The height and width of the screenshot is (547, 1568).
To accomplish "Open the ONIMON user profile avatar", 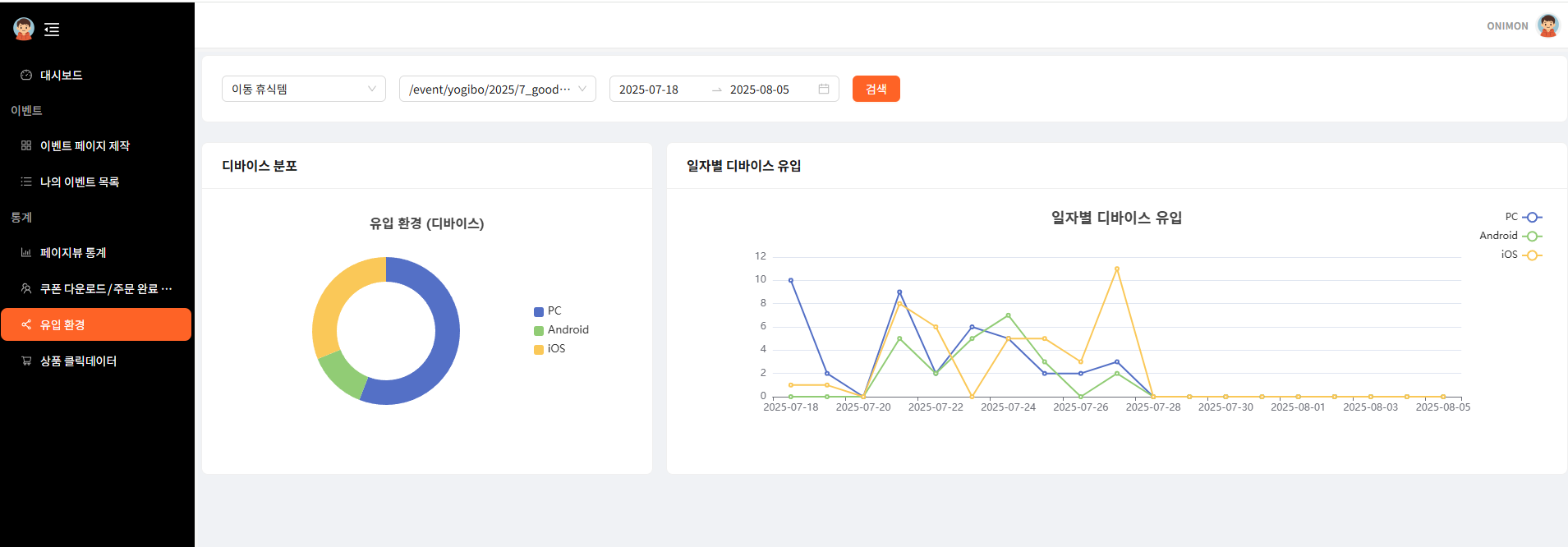I will coord(1547,25).
